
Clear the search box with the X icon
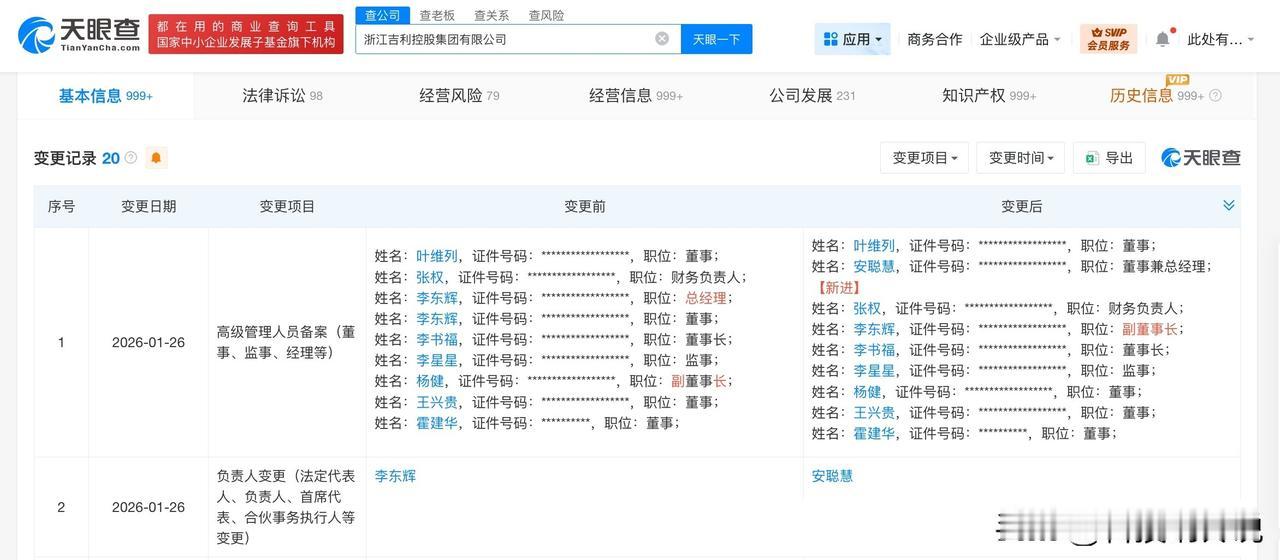tap(662, 39)
